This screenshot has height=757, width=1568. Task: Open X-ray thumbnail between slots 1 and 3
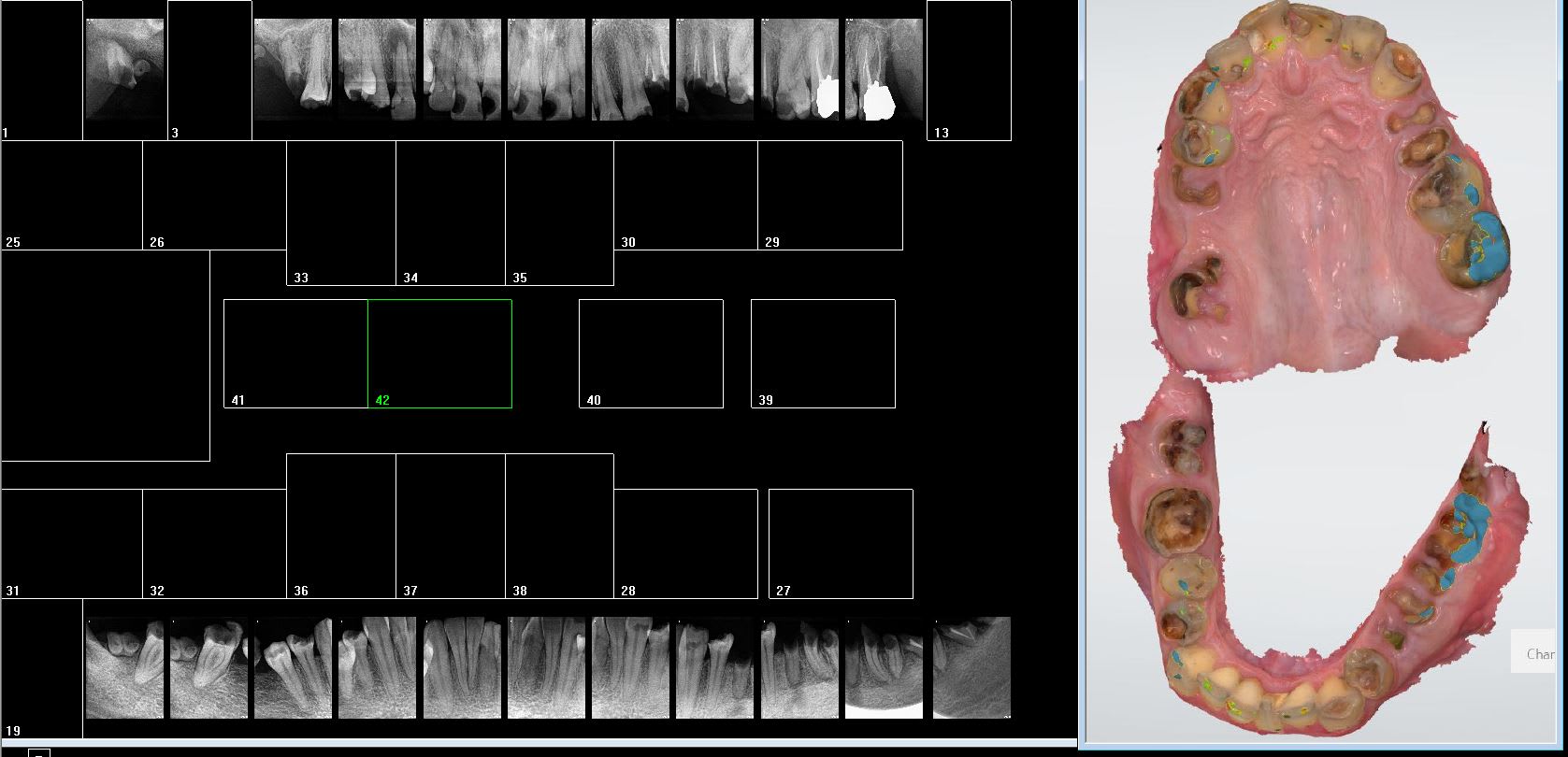125,70
